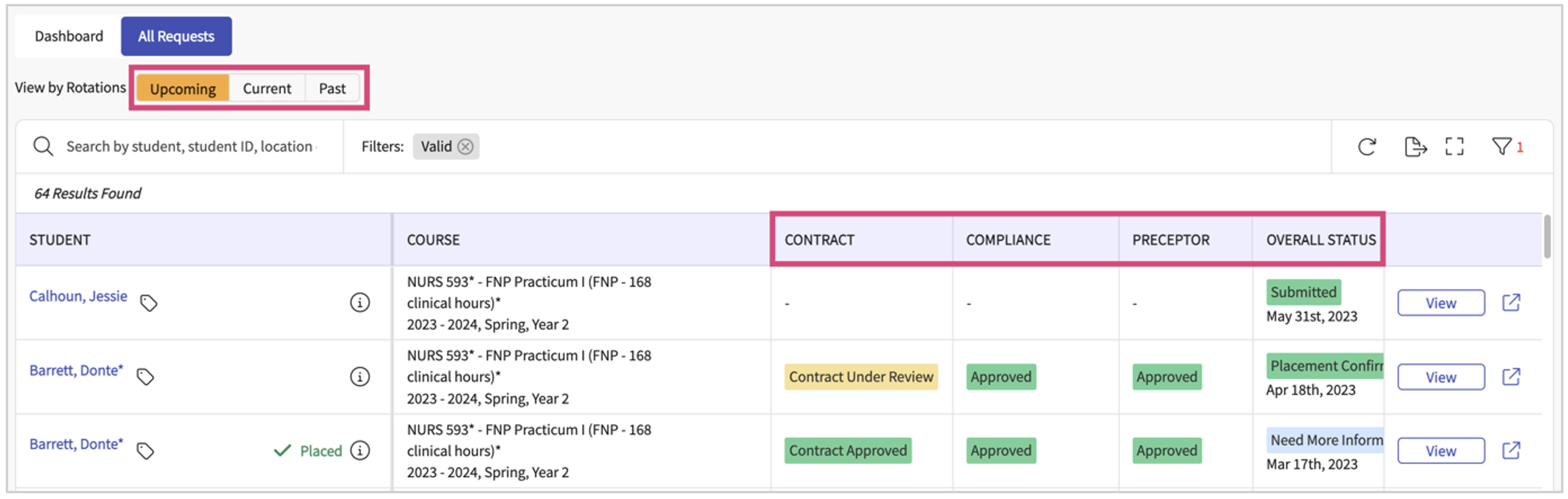The width and height of the screenshot is (1568, 499).
Task: Switch to the Dashboard tab
Action: (x=69, y=37)
